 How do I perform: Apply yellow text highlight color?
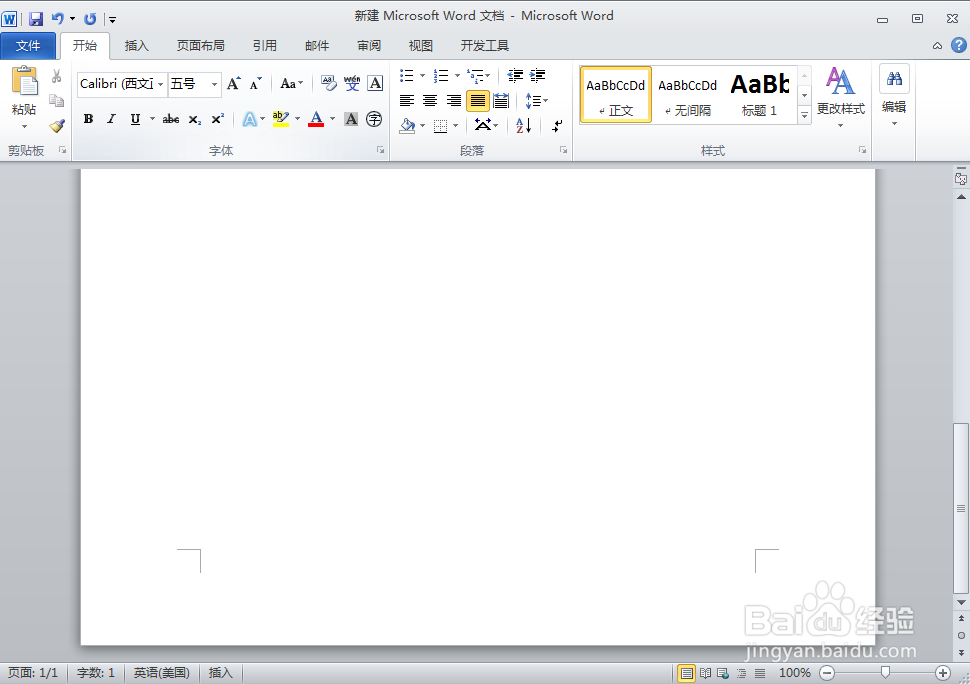click(x=280, y=119)
